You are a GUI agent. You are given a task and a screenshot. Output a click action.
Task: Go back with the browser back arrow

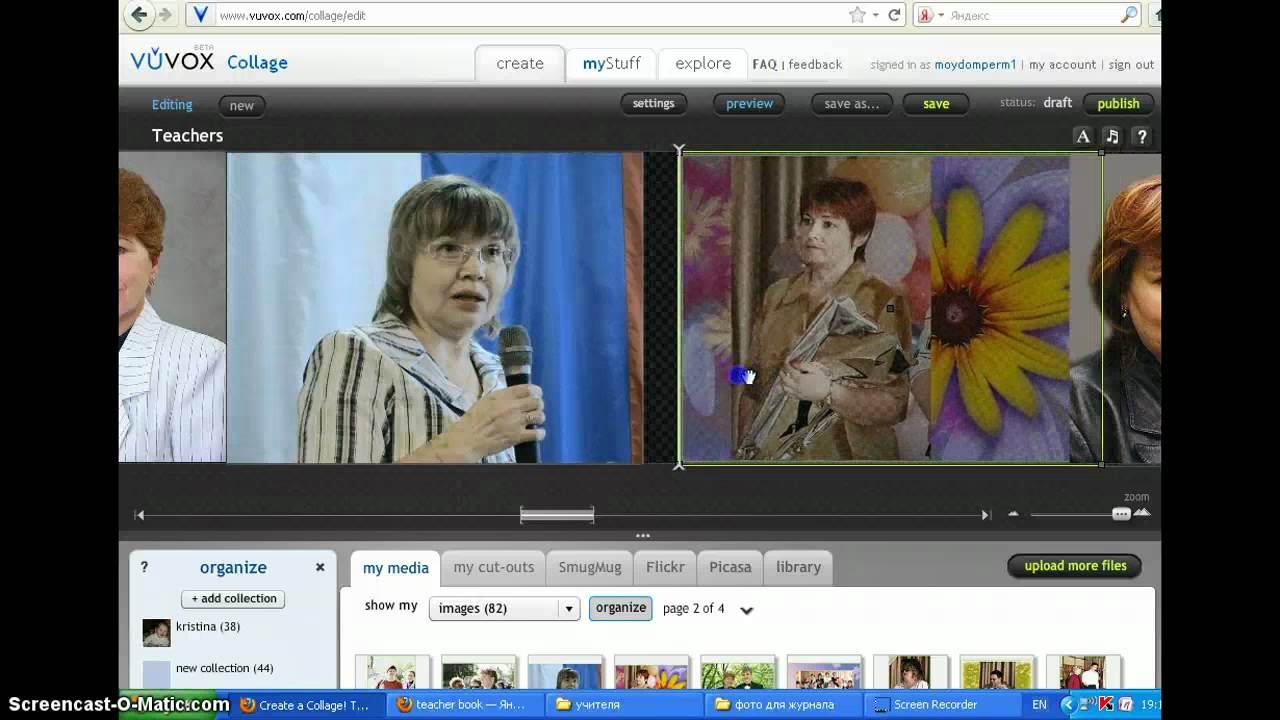click(139, 14)
